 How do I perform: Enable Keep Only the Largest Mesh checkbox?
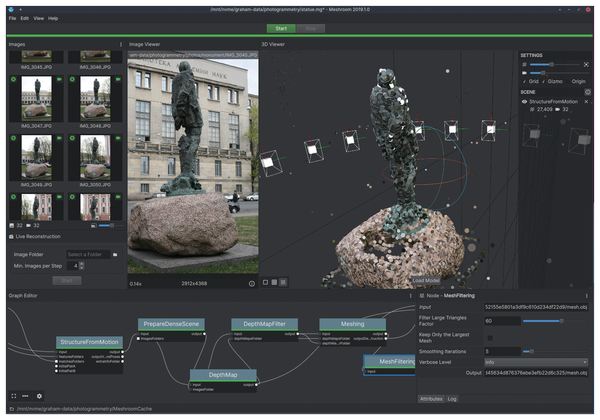[489, 337]
